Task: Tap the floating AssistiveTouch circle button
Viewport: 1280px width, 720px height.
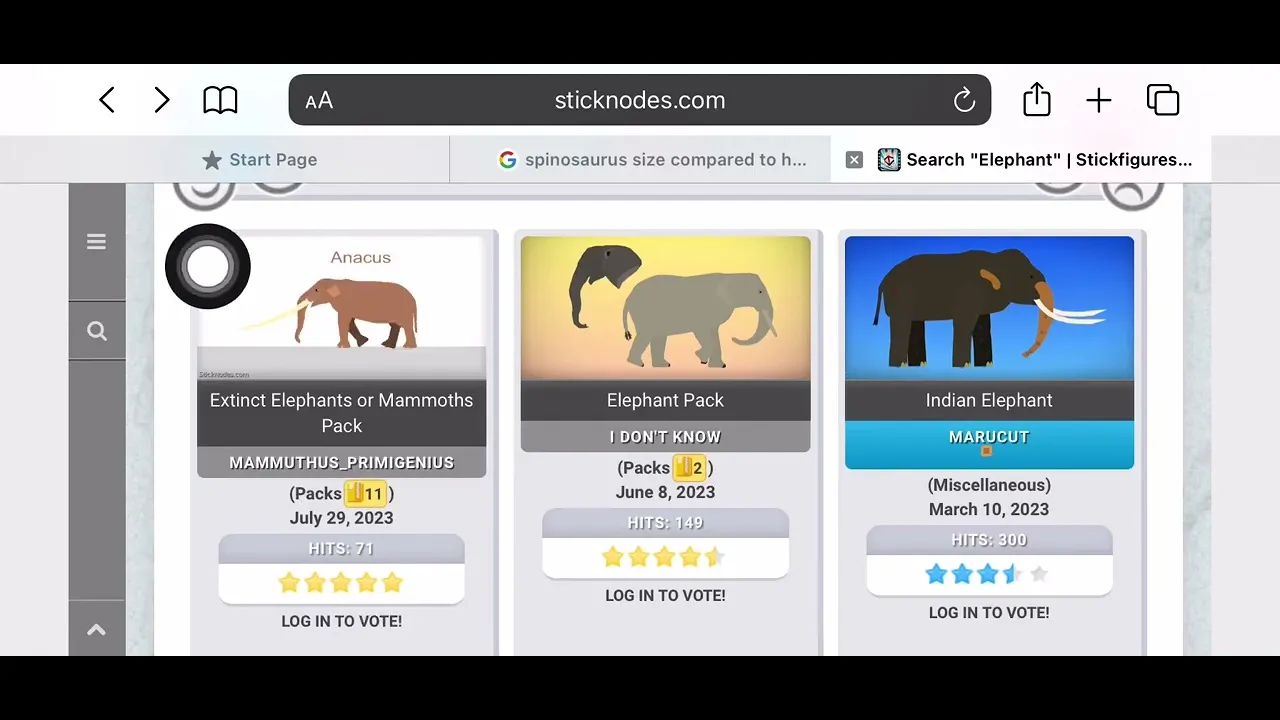Action: click(208, 266)
